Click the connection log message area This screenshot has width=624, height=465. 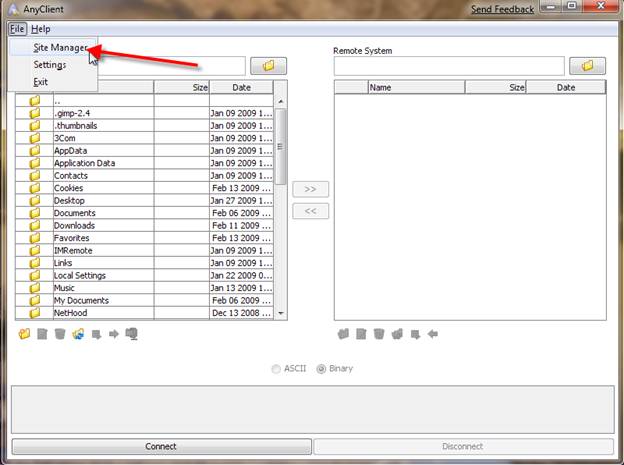point(313,409)
